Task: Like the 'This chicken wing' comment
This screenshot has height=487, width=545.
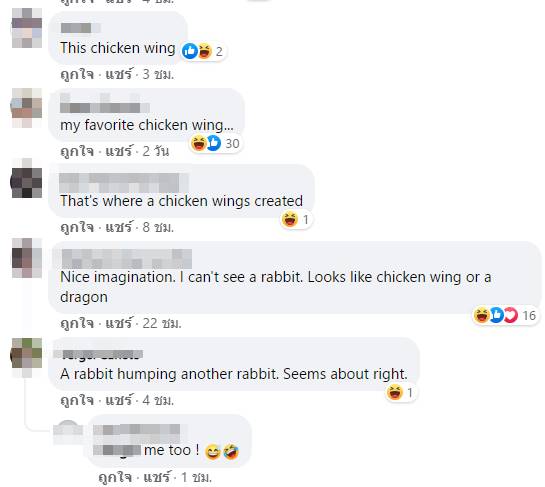Action: pyautogui.click(x=77, y=74)
